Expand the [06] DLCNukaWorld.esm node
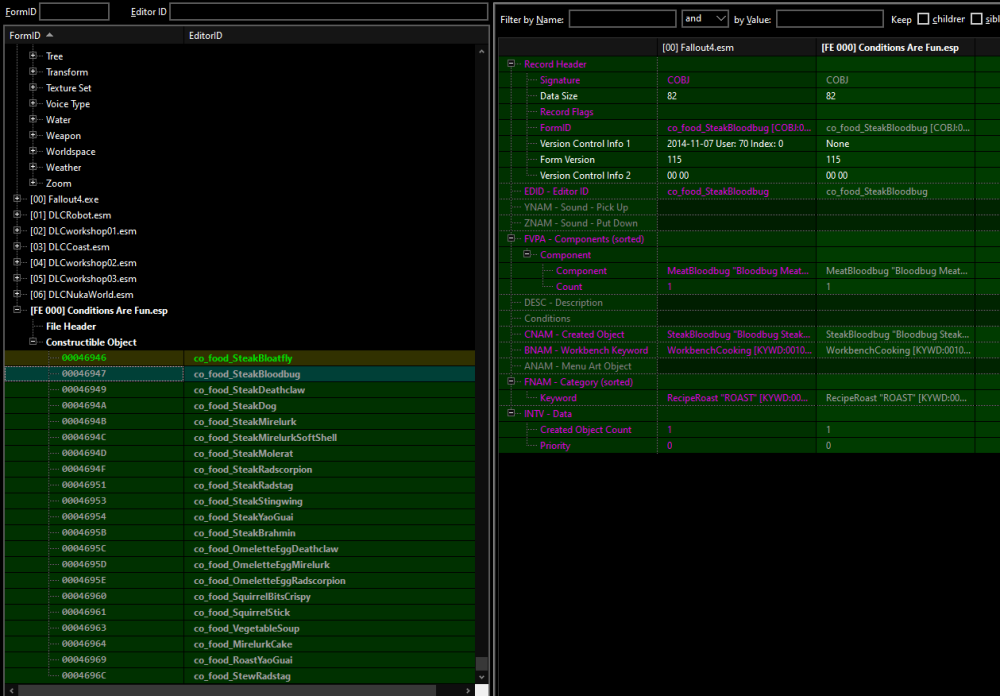This screenshot has height=696, width=1000. click(x=17, y=294)
